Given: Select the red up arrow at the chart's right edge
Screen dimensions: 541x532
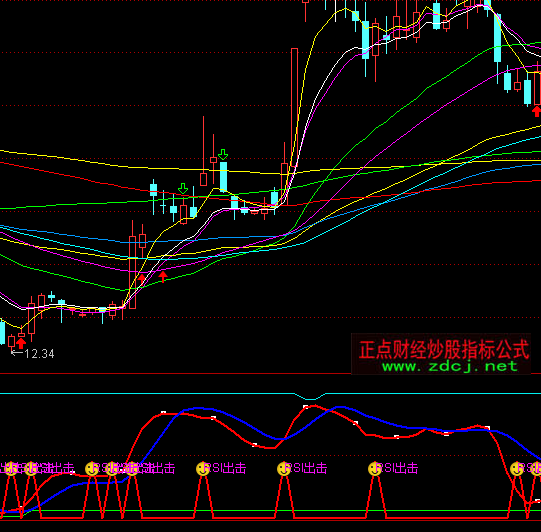Looking at the screenshot, I should (x=537, y=111).
